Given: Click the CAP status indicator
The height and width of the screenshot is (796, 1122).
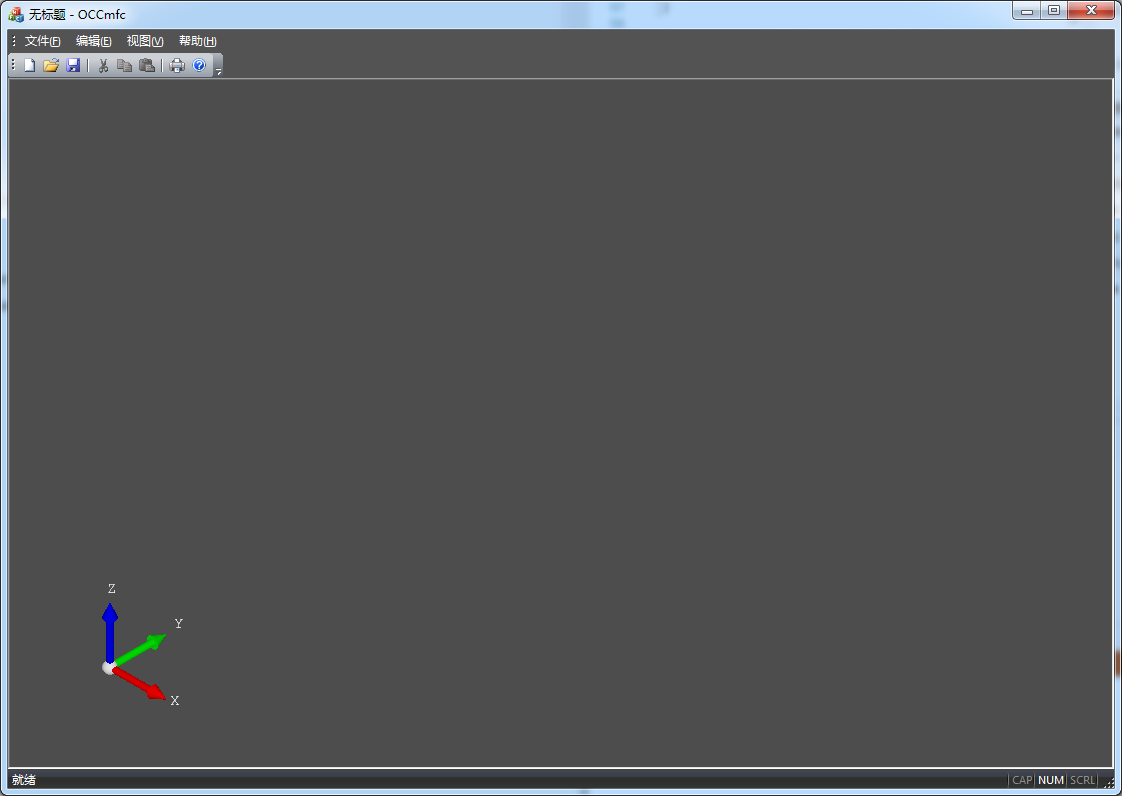Looking at the screenshot, I should click(x=1022, y=780).
